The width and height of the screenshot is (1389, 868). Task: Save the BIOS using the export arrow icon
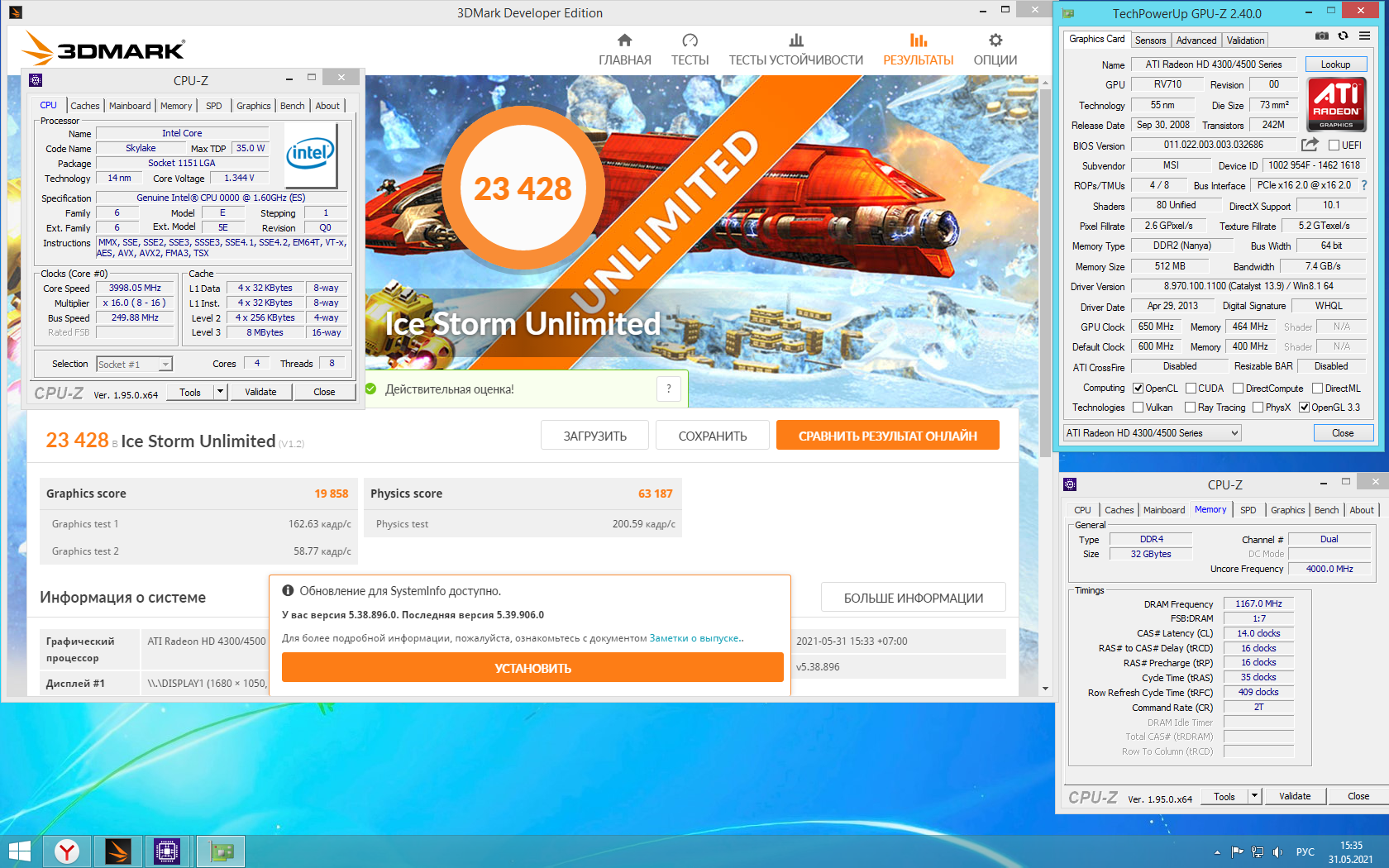1310,145
